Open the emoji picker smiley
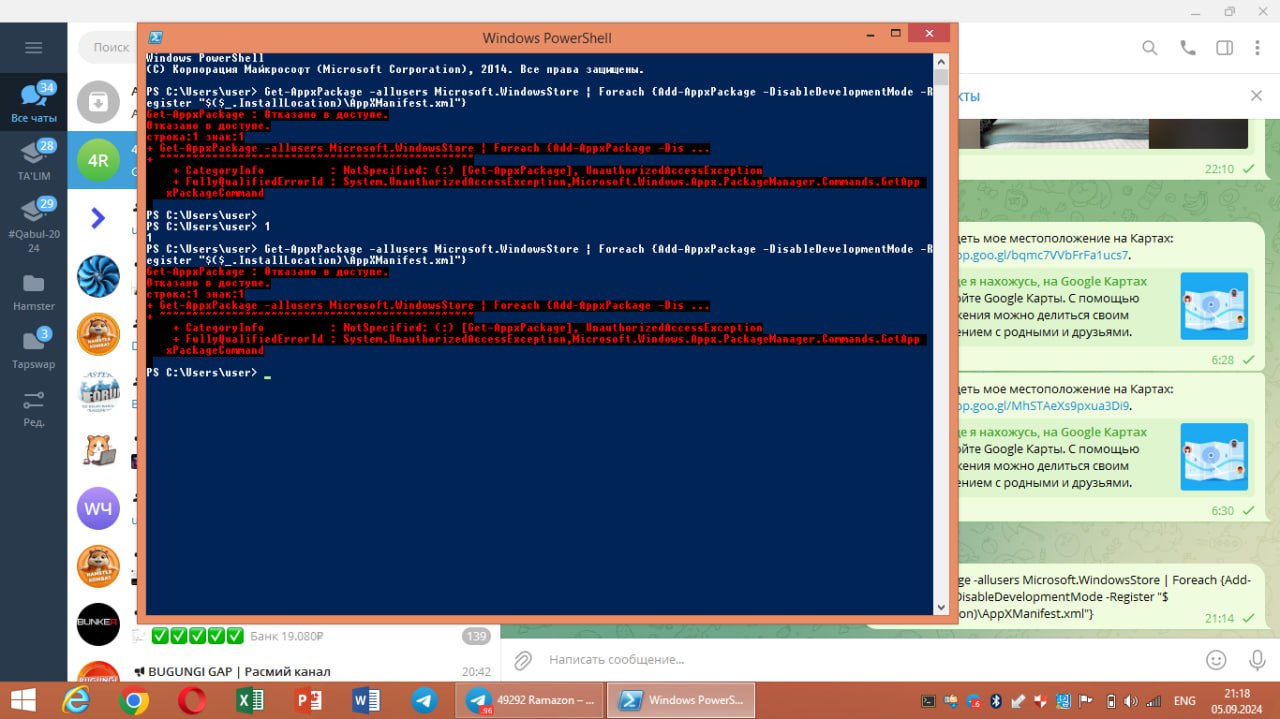 point(1216,660)
